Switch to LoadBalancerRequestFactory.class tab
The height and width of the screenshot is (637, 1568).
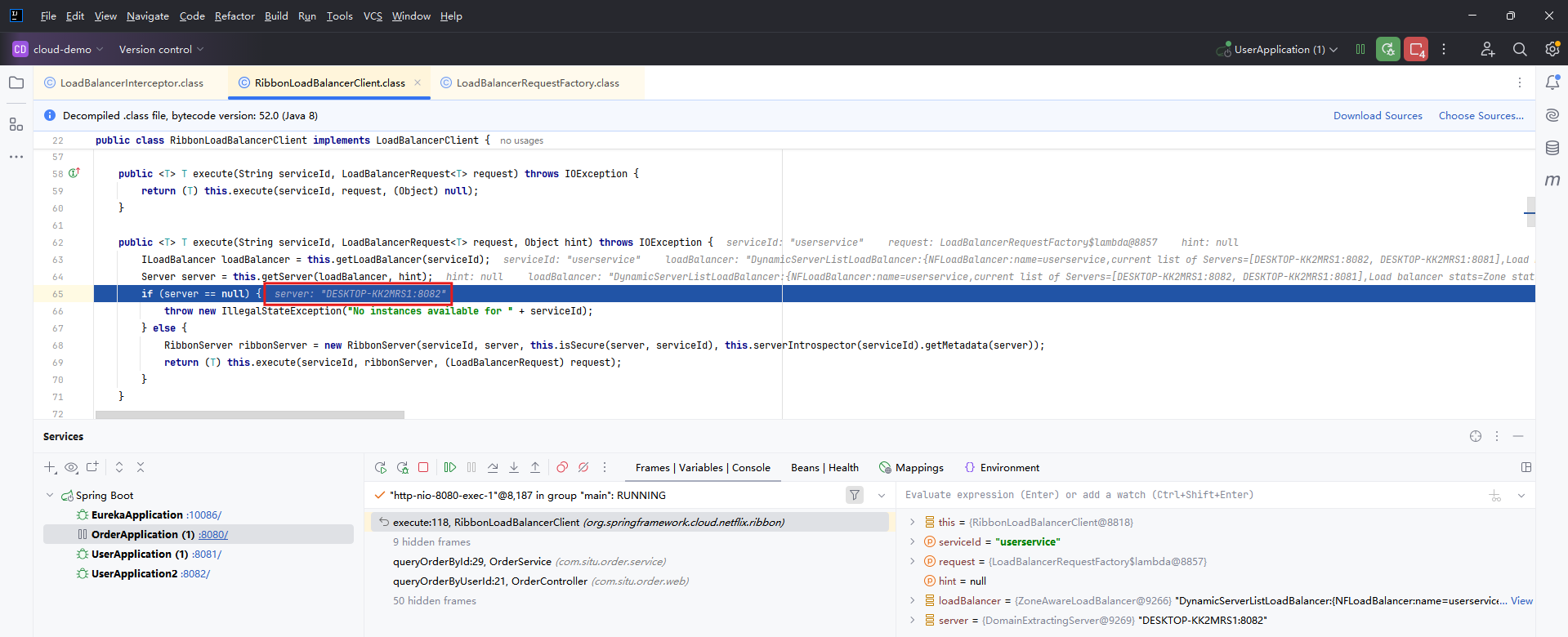pos(537,82)
